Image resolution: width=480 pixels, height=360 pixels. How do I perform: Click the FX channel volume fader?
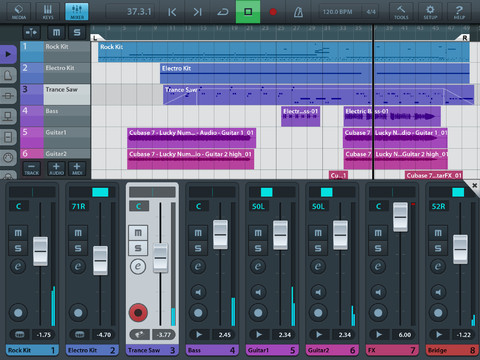pyautogui.click(x=400, y=217)
